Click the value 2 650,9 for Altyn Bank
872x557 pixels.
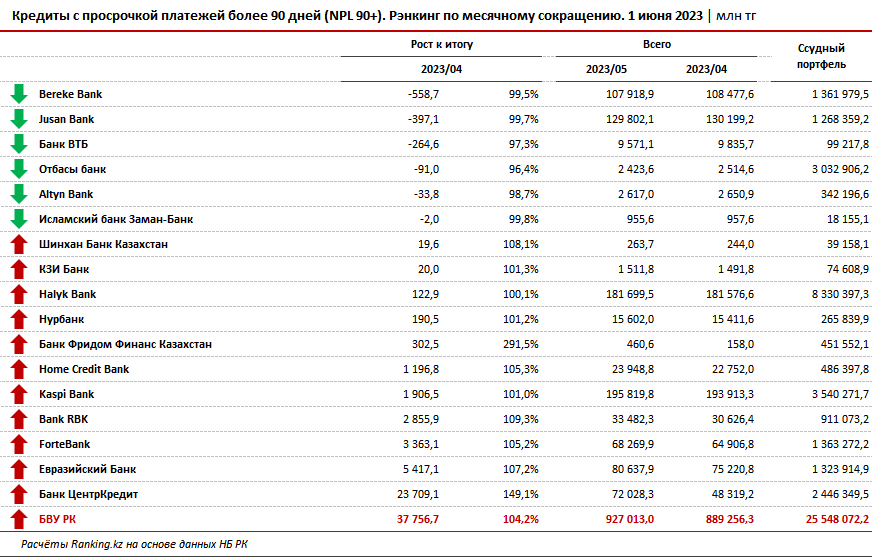(736, 194)
